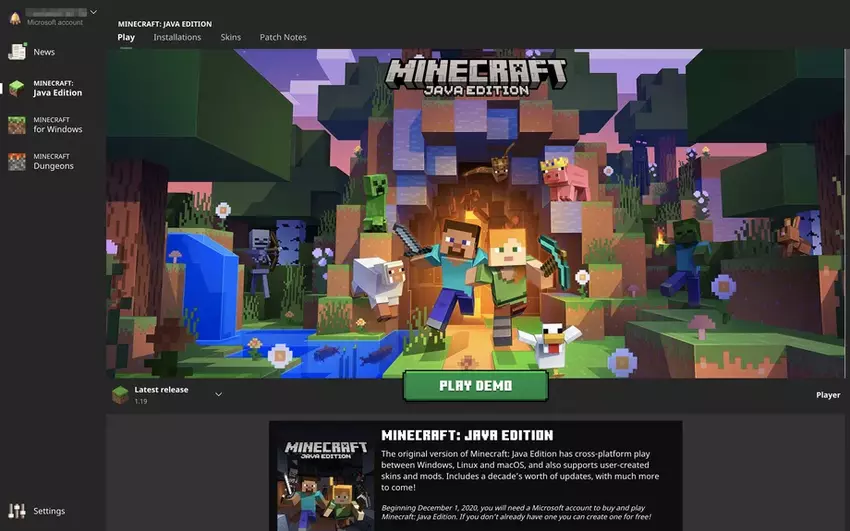Image resolution: width=850 pixels, height=531 pixels.
Task: Open the Settings sliders icon
Action: pos(17,511)
